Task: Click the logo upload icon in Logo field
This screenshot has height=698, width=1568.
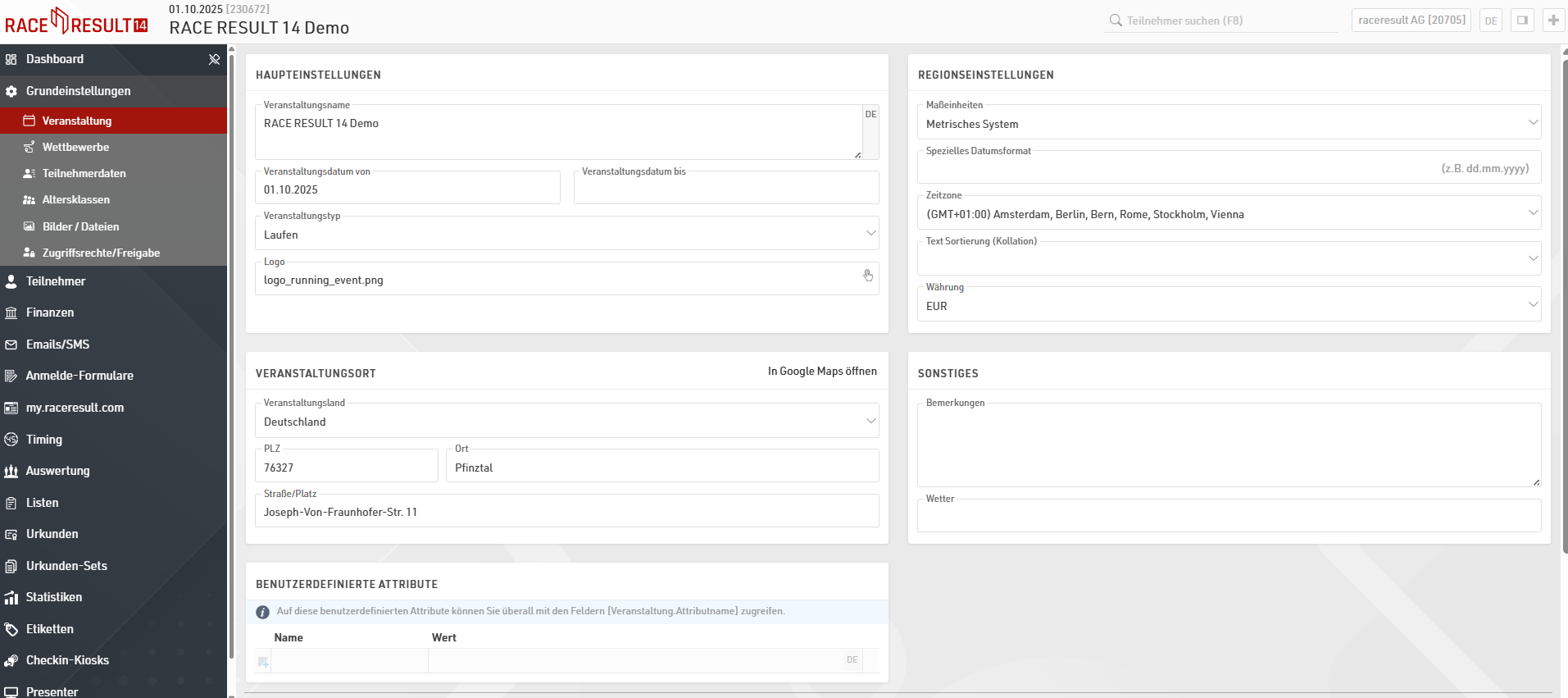Action: pos(868,276)
